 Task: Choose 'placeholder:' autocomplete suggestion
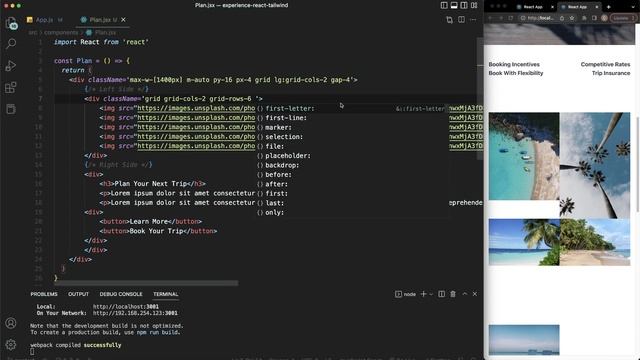[x=352, y=156]
